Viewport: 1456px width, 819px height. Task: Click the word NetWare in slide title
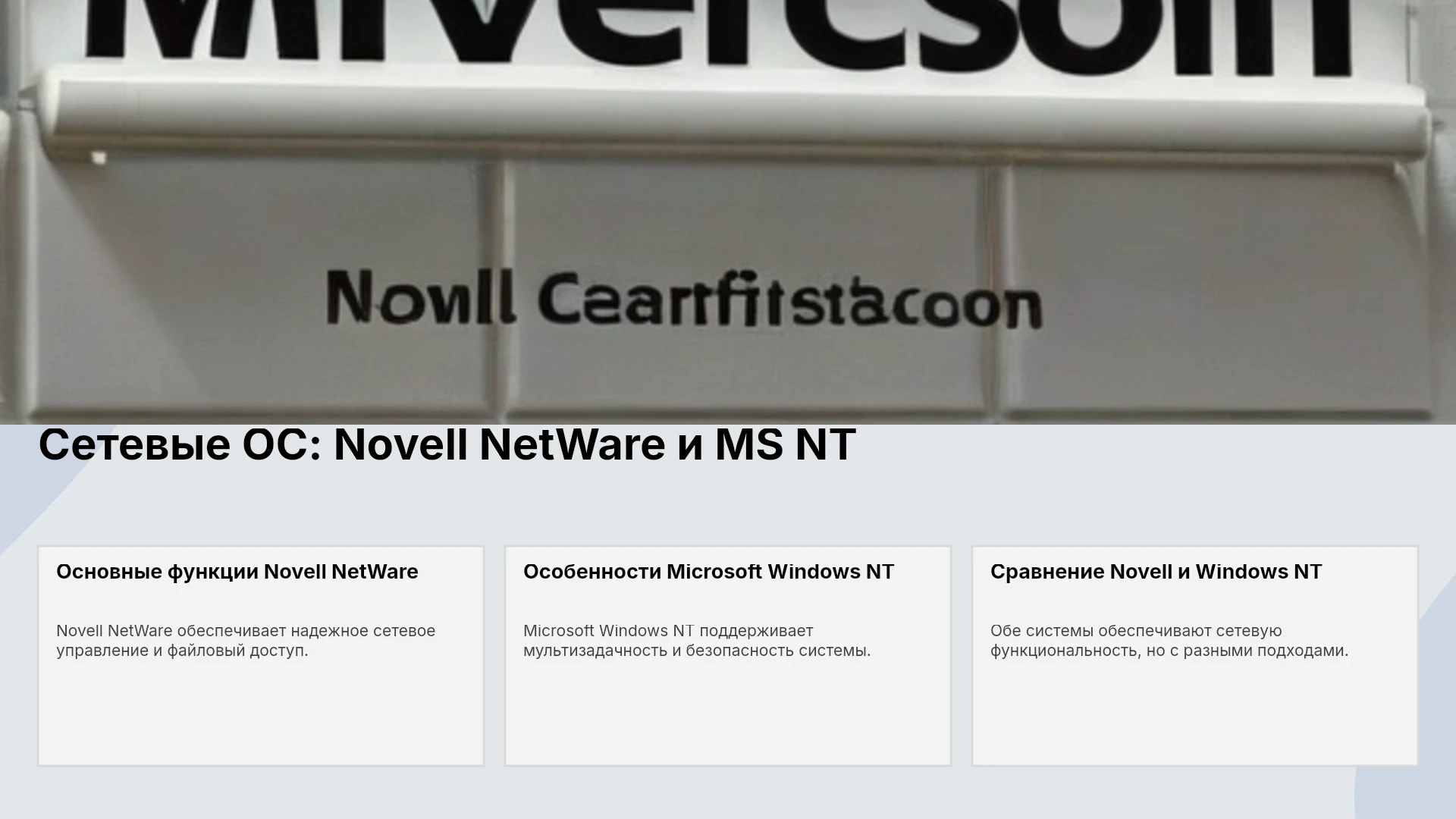[x=573, y=444]
